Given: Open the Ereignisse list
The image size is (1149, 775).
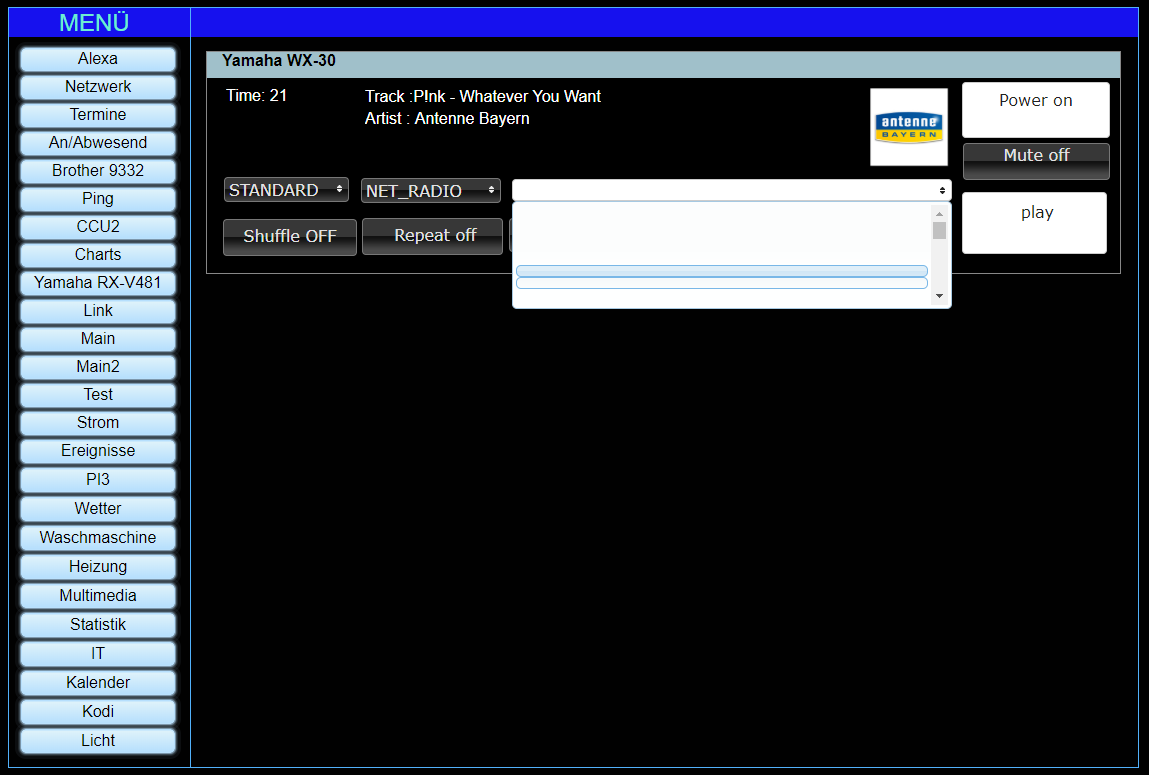Looking at the screenshot, I should (97, 450).
